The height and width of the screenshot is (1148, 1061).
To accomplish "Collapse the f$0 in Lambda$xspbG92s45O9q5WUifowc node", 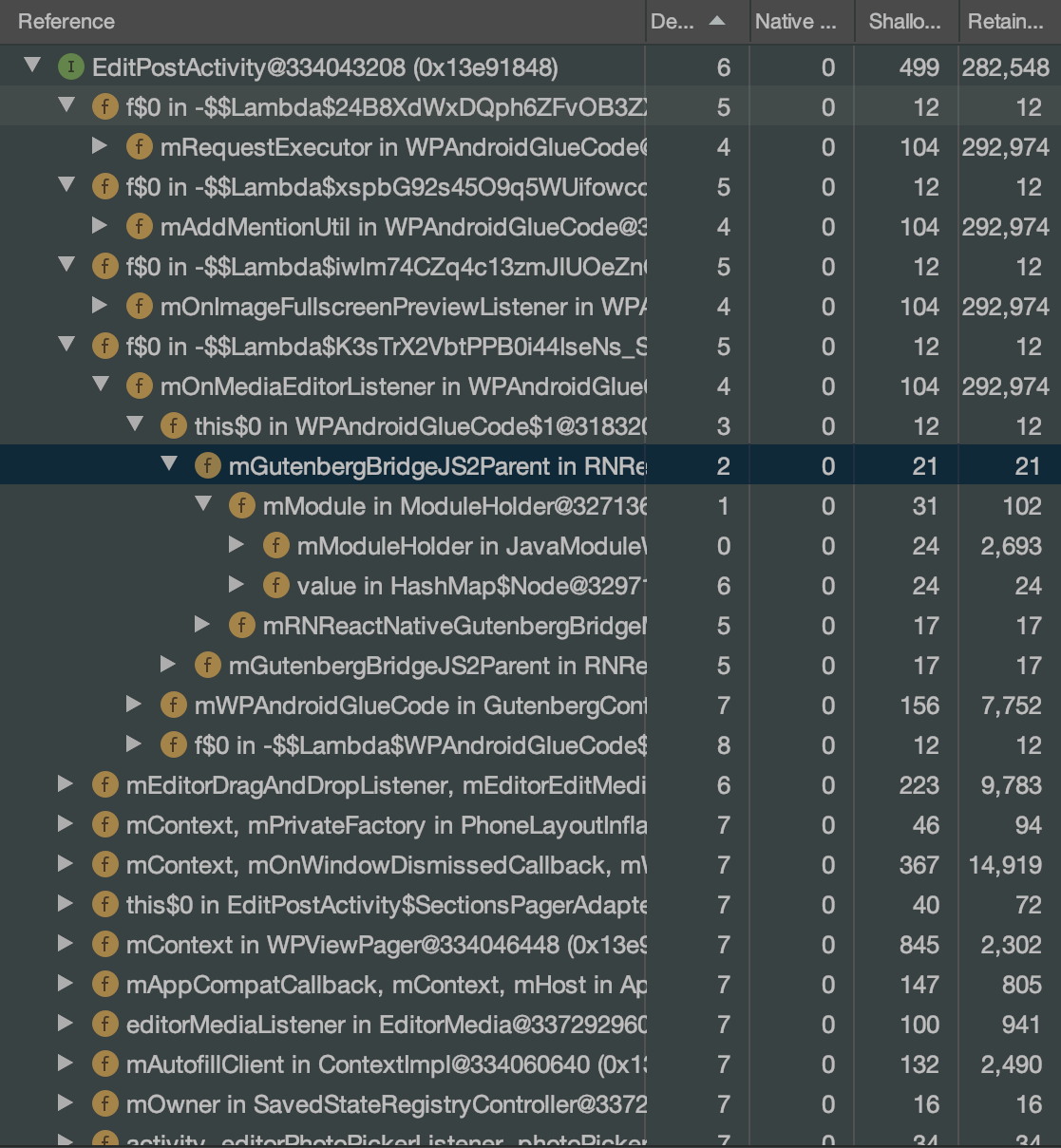I will [x=66, y=186].
